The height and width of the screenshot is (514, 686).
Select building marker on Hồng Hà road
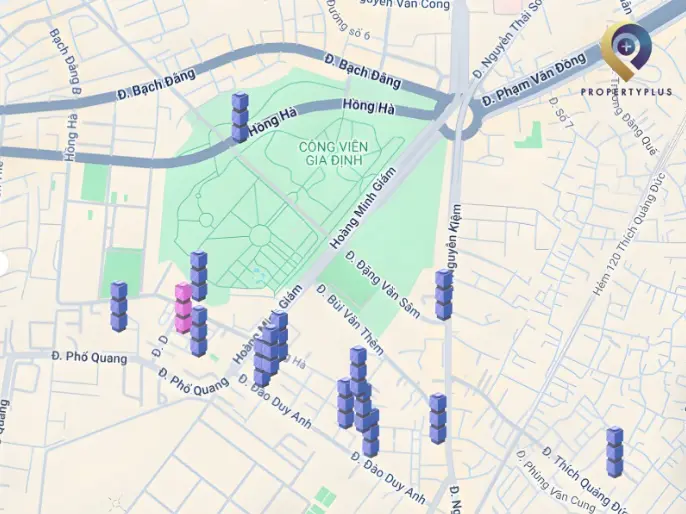[x=240, y=117]
